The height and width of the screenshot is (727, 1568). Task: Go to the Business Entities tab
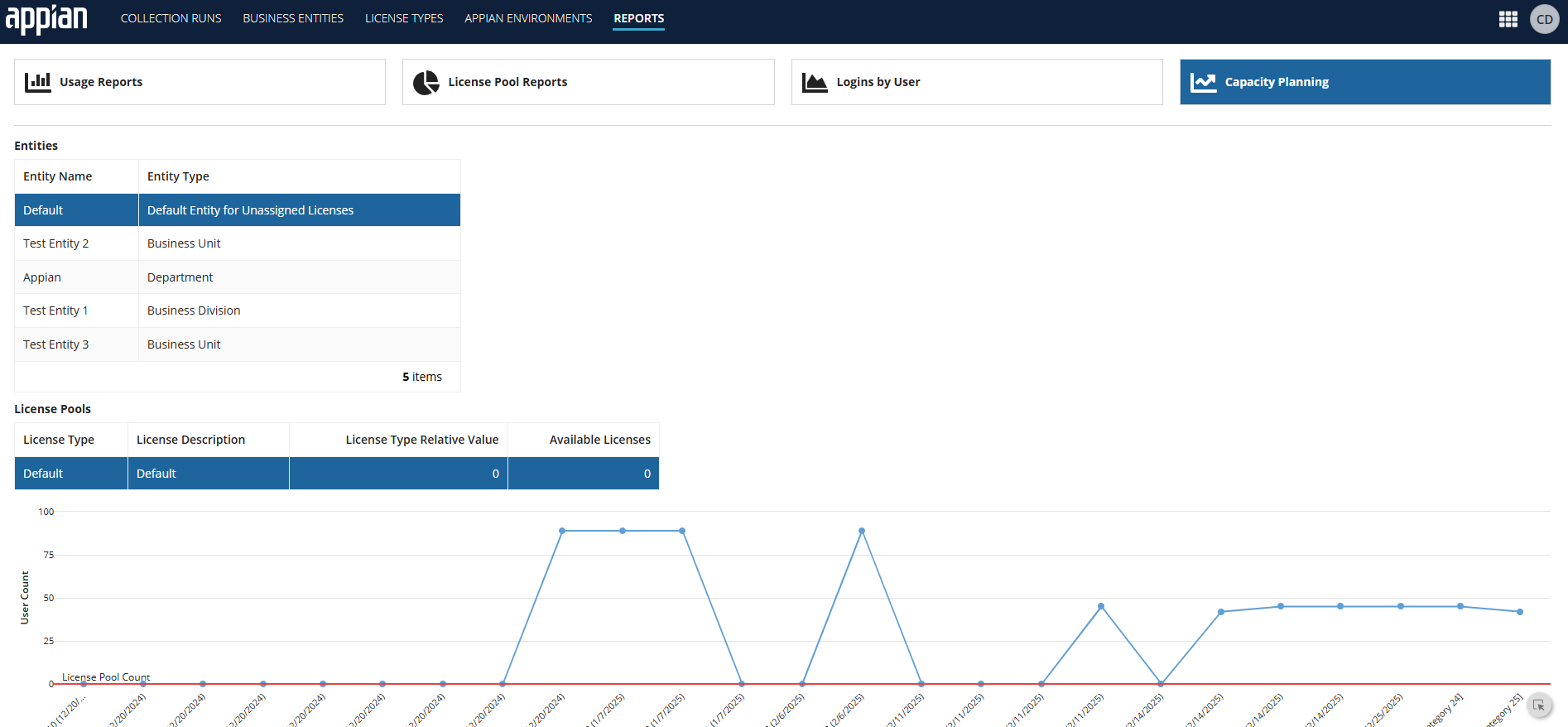pos(293,18)
